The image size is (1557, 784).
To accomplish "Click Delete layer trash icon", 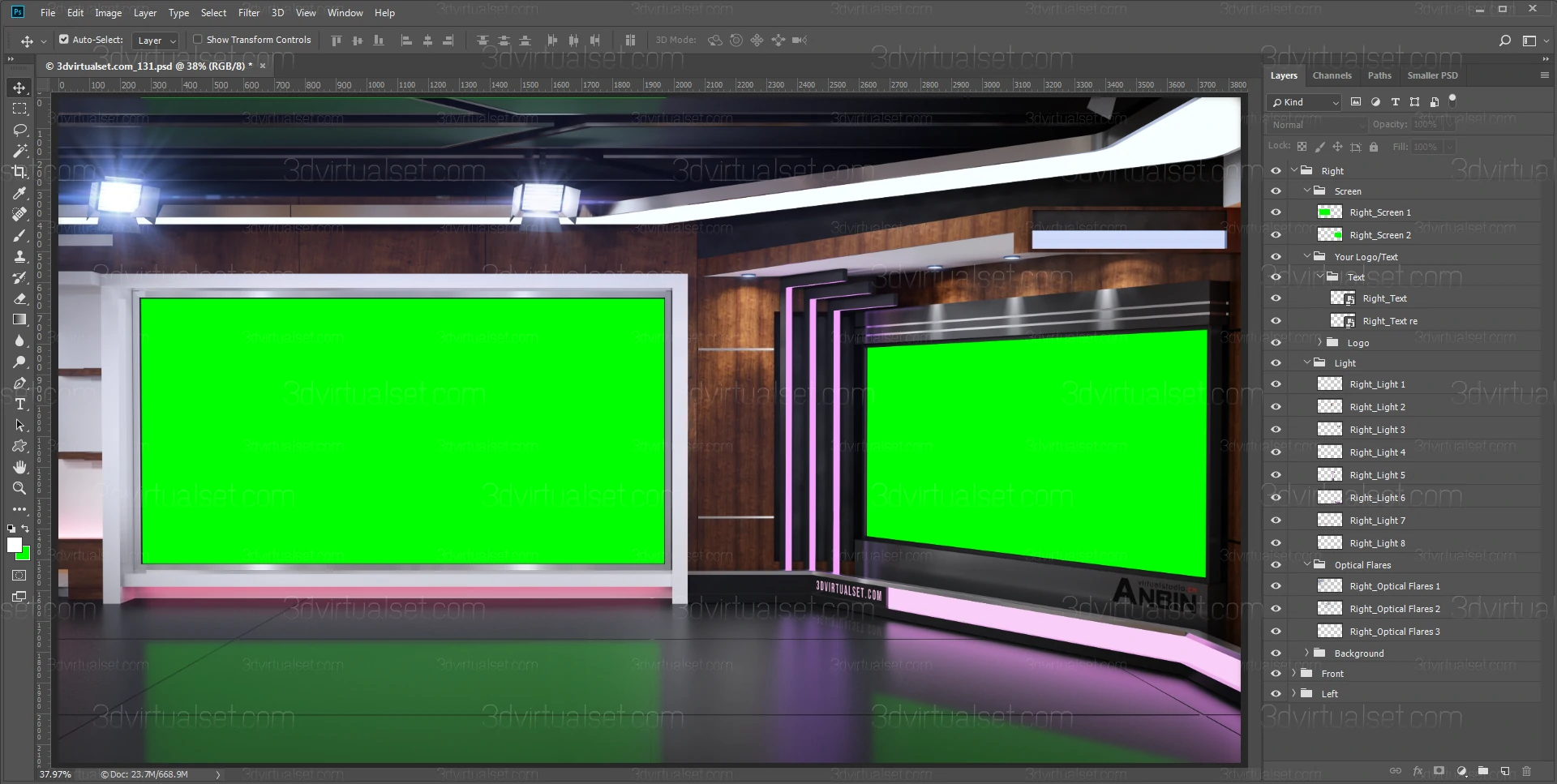I will [x=1527, y=771].
